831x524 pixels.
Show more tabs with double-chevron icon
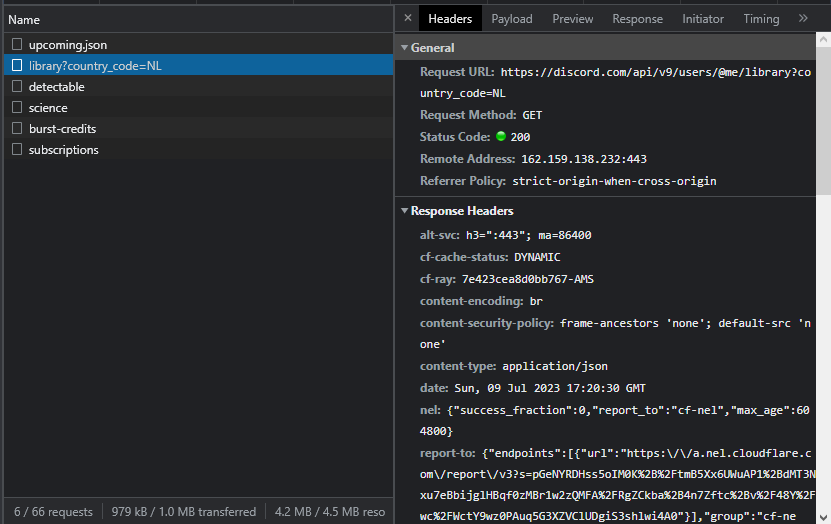click(803, 18)
